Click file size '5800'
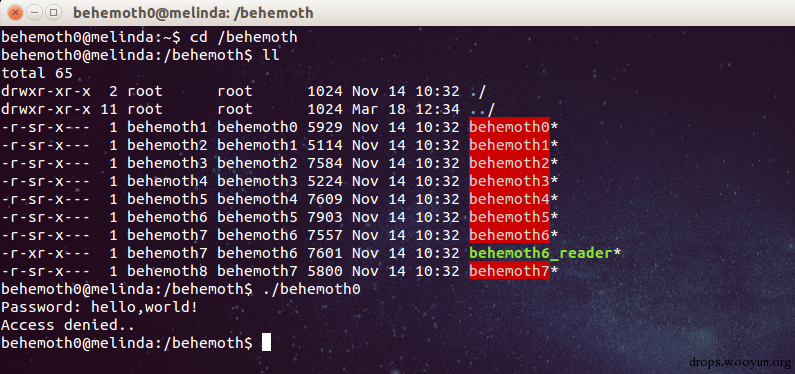 click(x=325, y=271)
